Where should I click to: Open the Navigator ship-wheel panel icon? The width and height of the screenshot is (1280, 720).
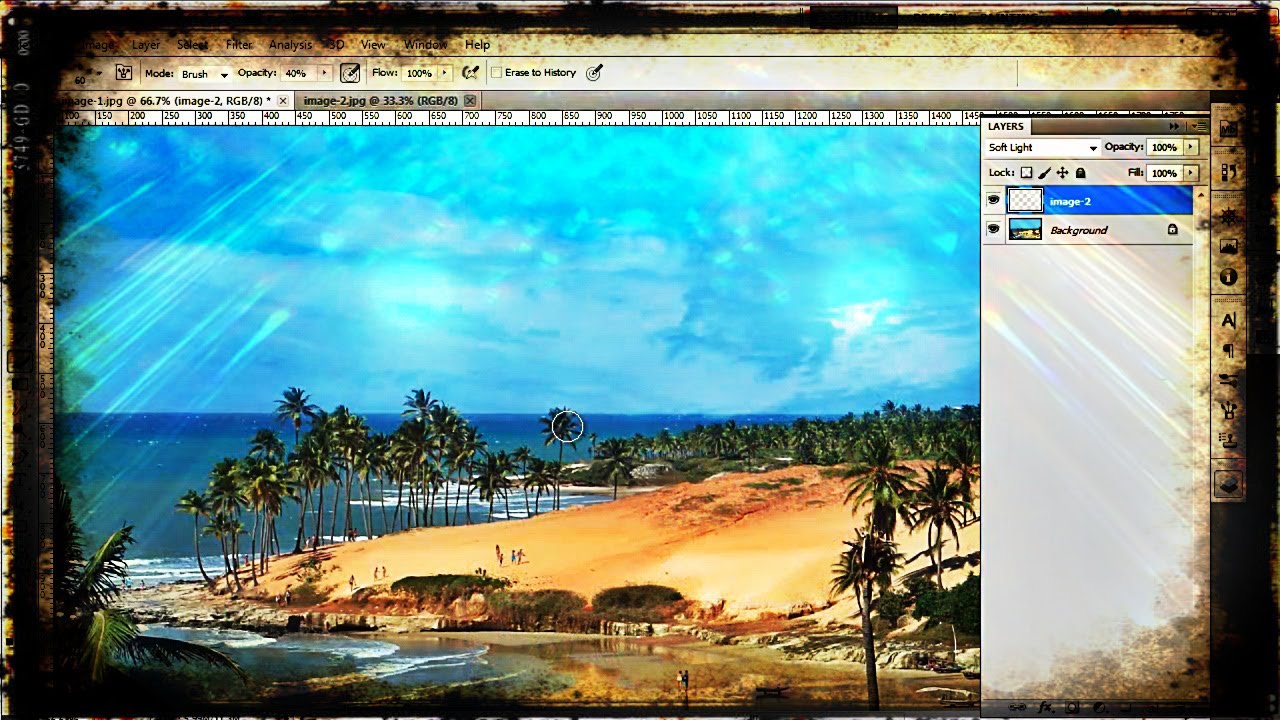[1228, 217]
